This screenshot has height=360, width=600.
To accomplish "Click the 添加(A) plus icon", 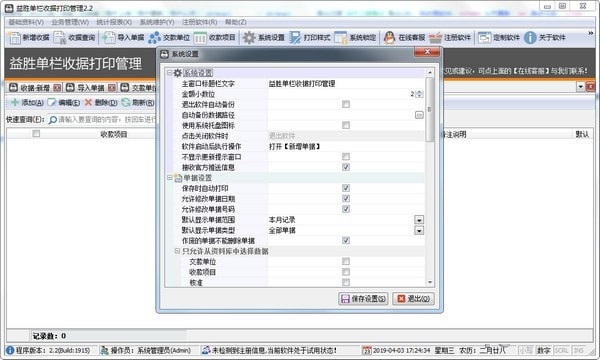I will [x=15, y=102].
